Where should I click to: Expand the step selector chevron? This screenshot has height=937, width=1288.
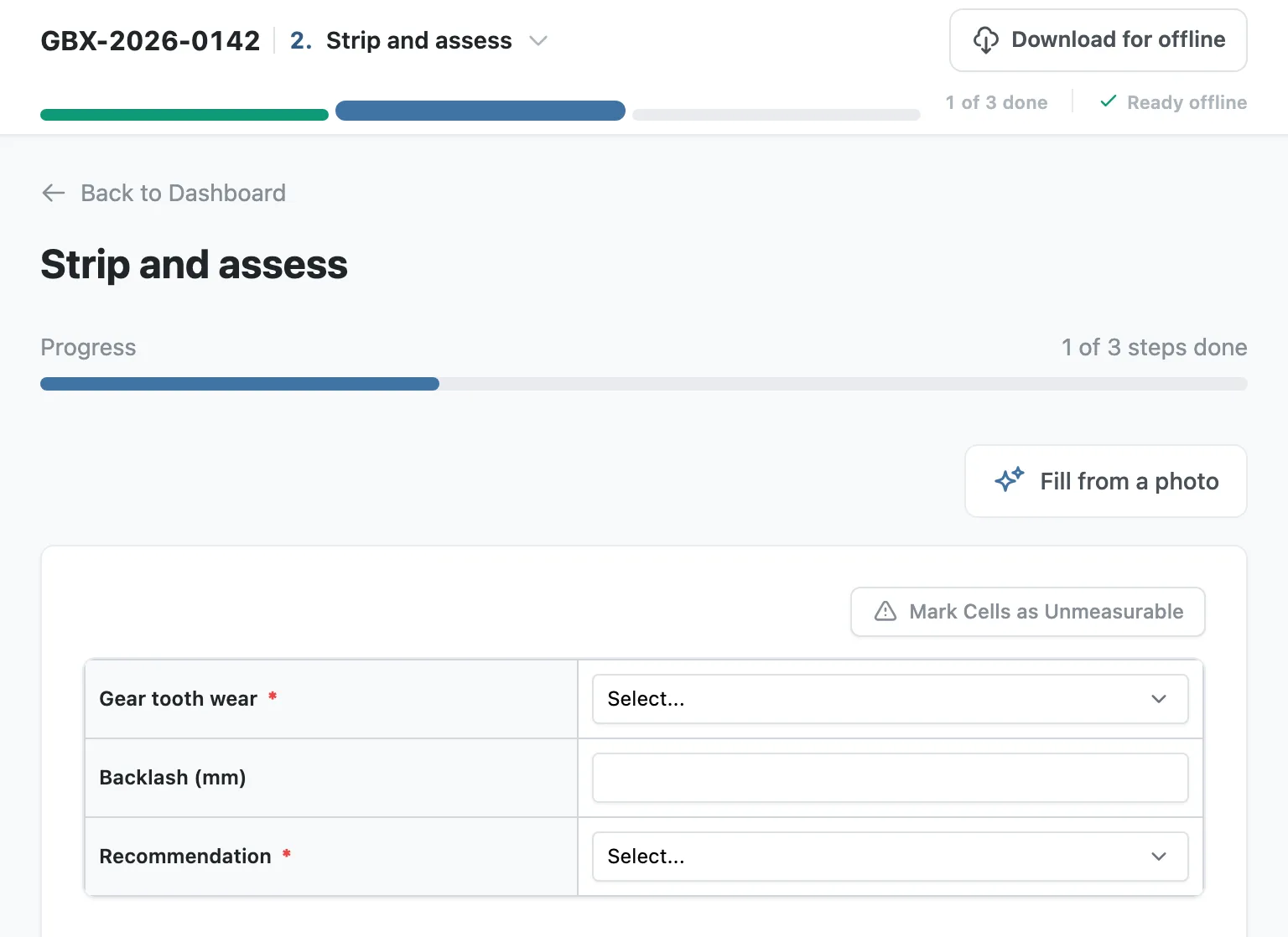538,40
